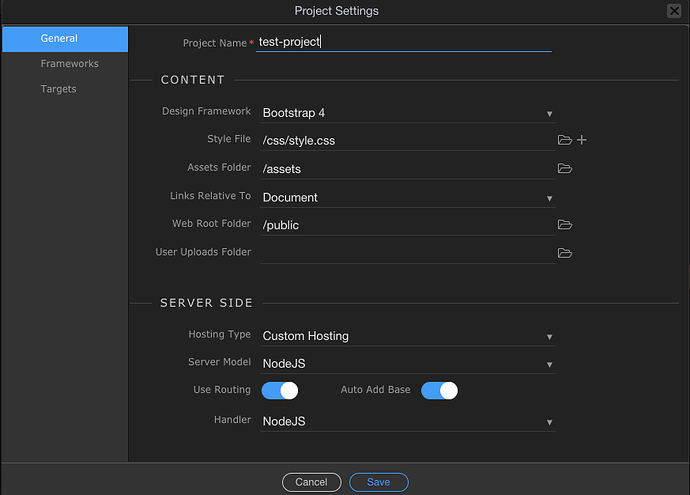The image size is (690, 495).
Task: Browse for Assets Folder location
Action: point(565,168)
